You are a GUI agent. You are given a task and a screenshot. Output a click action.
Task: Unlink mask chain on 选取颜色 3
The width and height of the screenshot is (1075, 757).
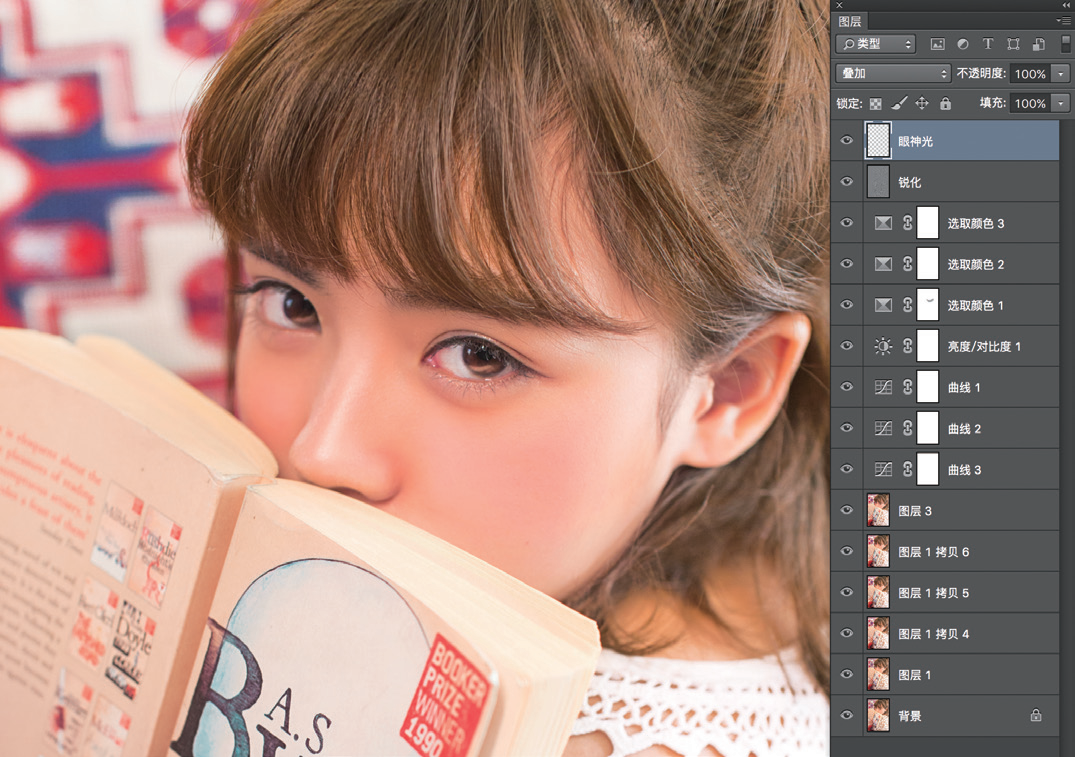point(908,223)
